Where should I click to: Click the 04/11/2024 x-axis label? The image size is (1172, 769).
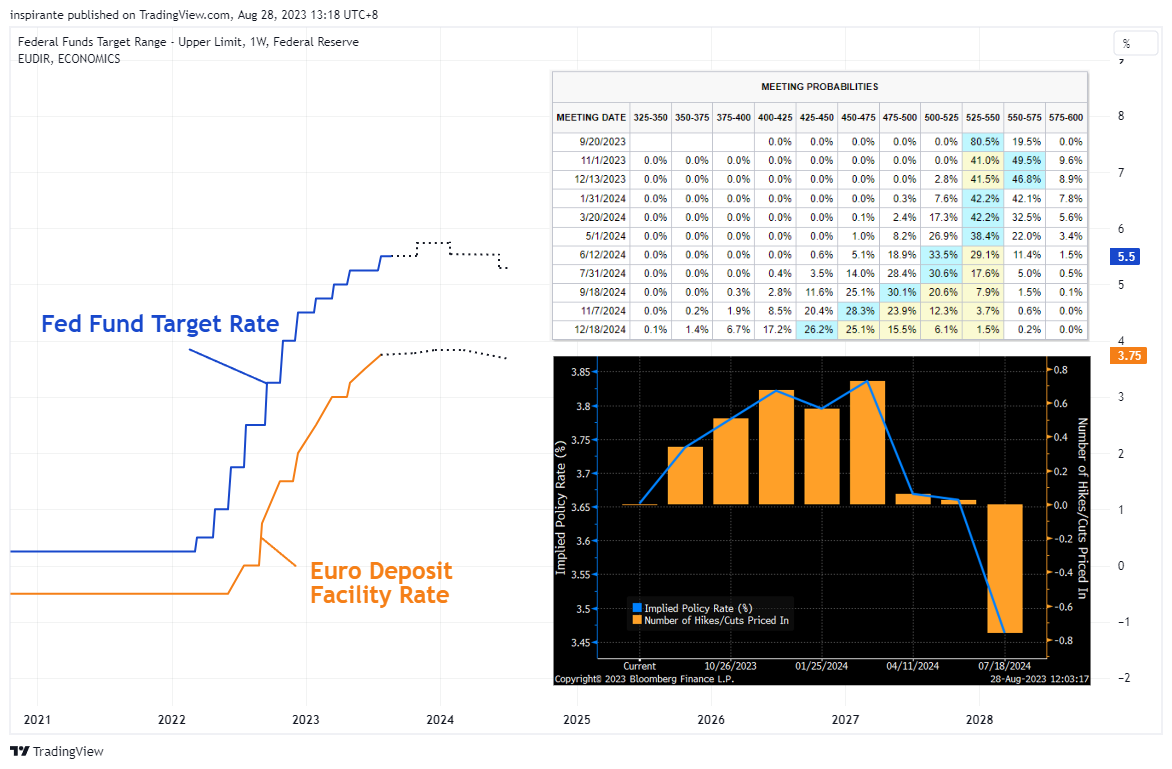coord(913,666)
